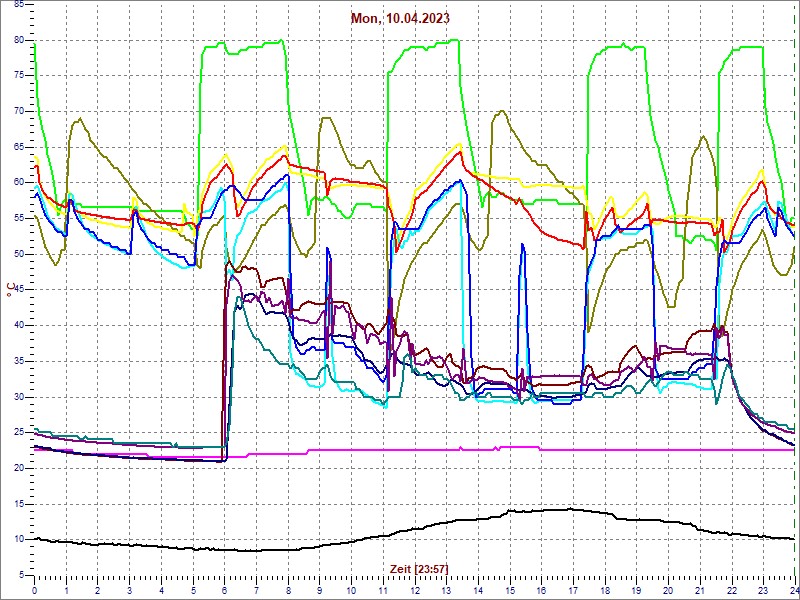Select the 50 value on temperature axis
This screenshot has width=800, height=600.
(x=18, y=255)
